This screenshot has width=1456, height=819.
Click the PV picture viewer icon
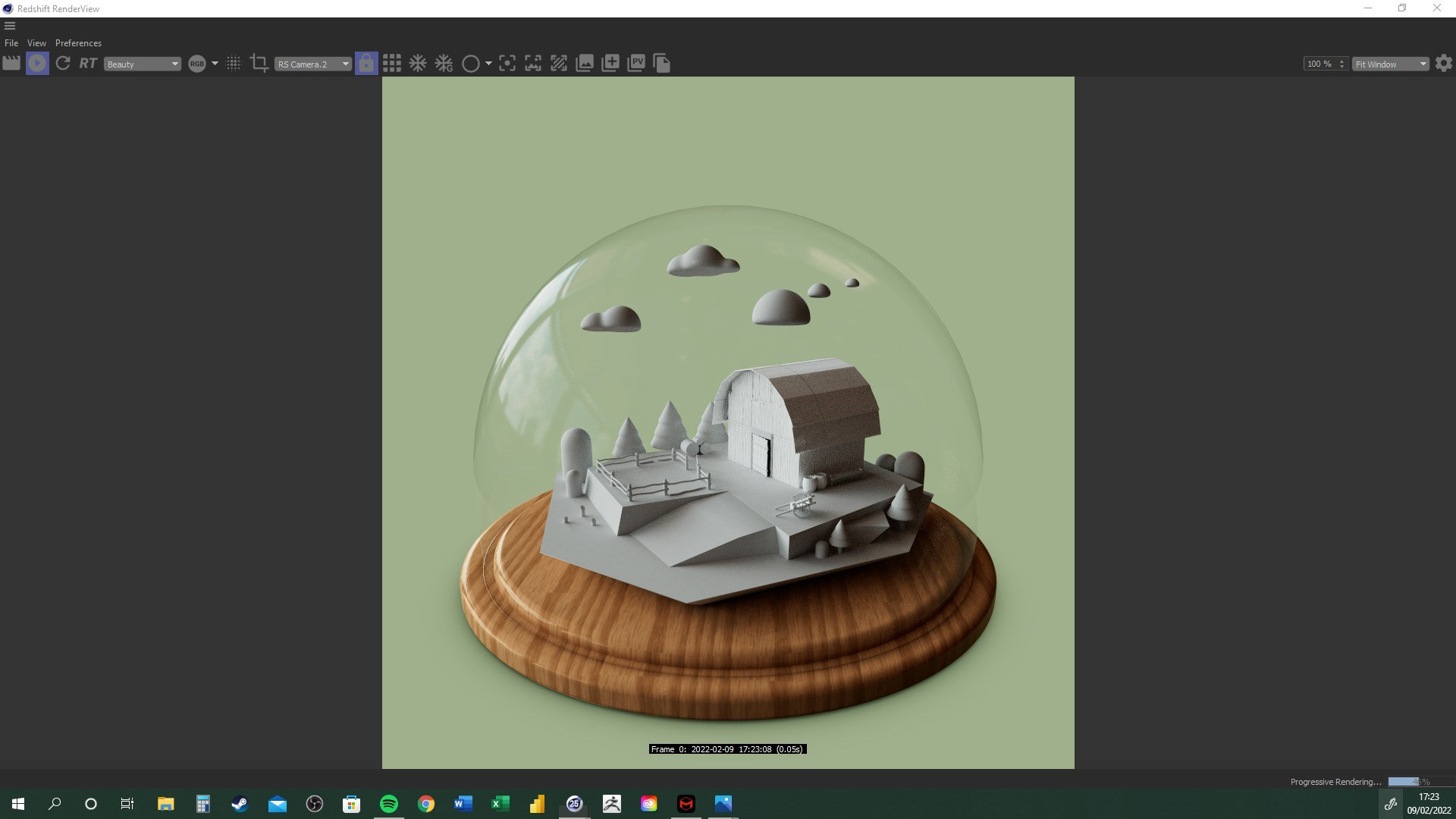click(636, 64)
